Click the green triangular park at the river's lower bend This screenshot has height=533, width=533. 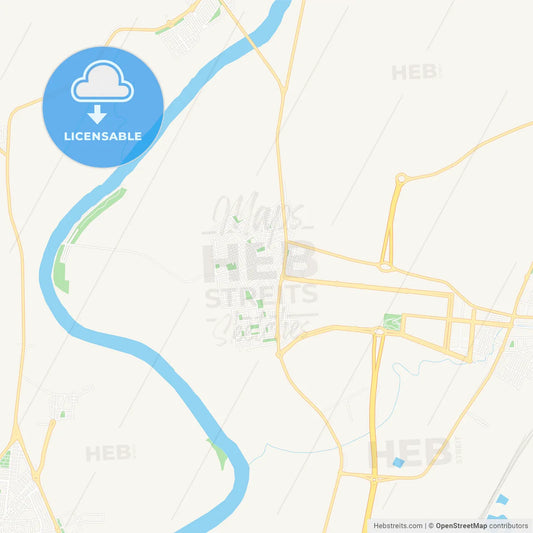tap(219, 454)
